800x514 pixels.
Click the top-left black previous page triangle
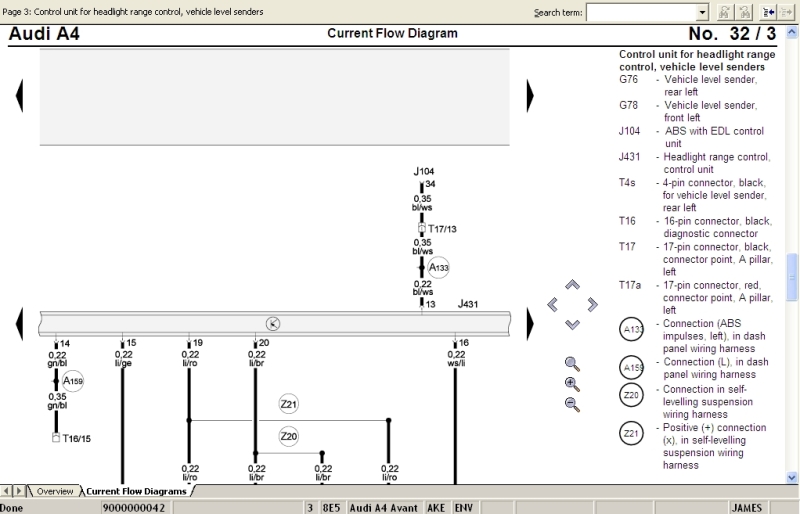coord(19,95)
